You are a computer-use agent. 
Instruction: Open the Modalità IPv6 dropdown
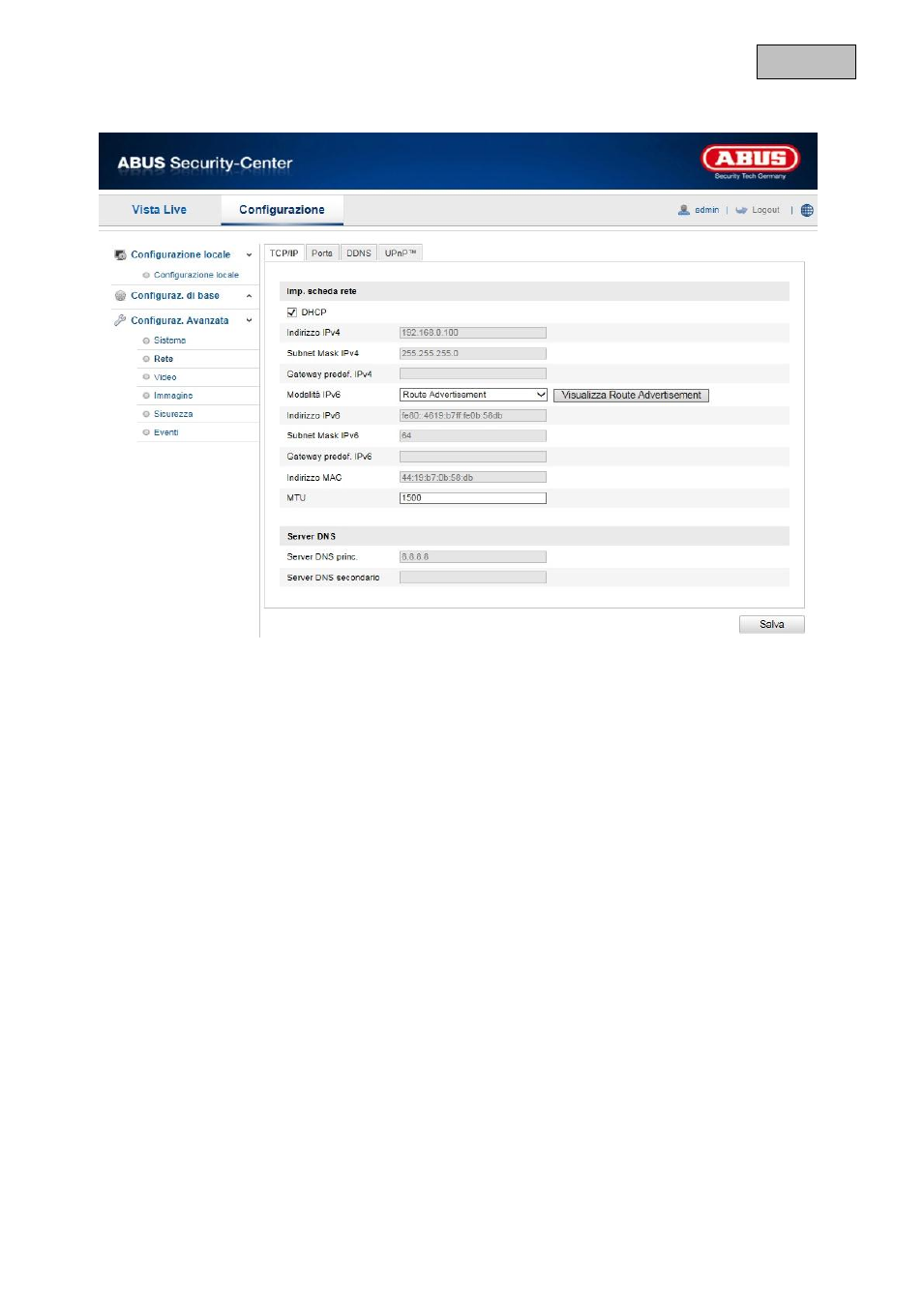click(x=473, y=395)
